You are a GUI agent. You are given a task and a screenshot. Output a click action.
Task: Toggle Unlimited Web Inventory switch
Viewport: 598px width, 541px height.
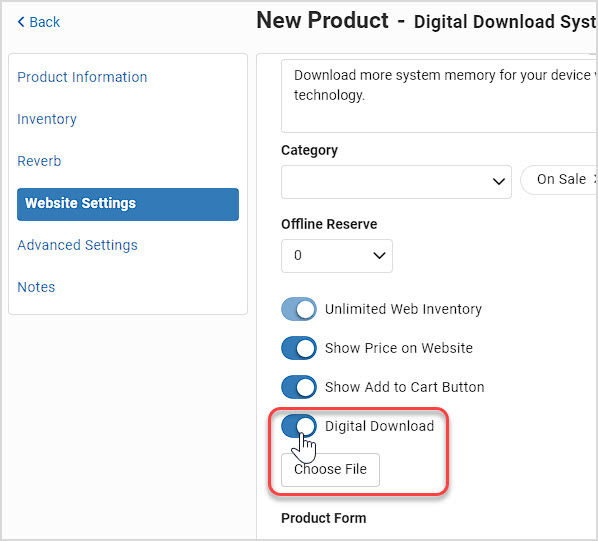point(299,309)
